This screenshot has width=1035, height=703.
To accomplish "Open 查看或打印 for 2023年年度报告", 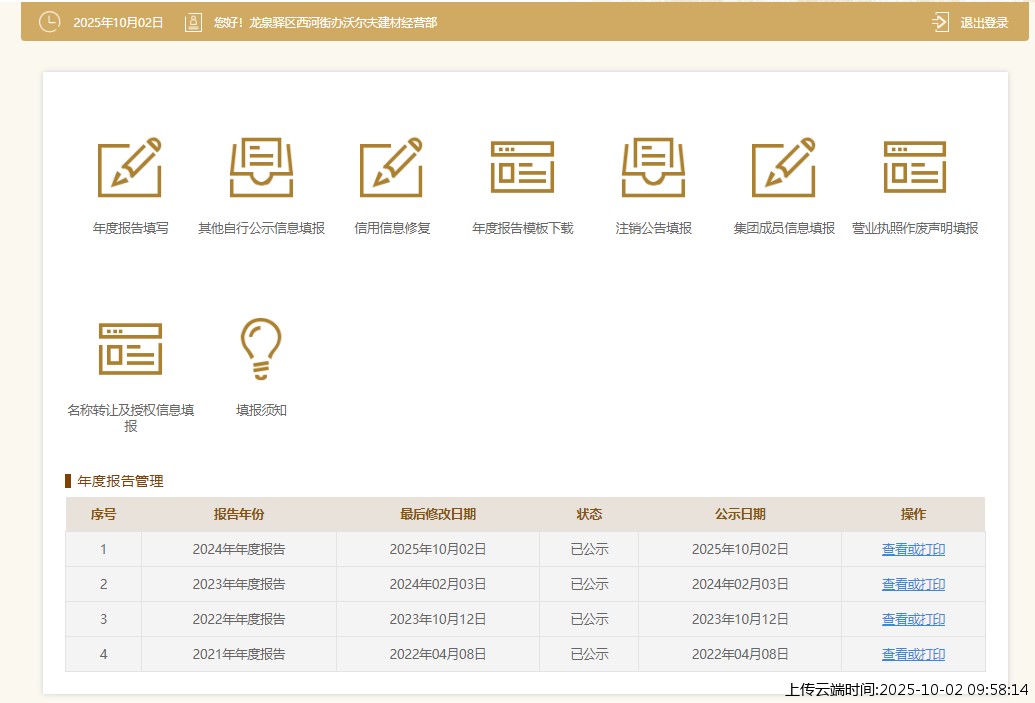I will 913,584.
